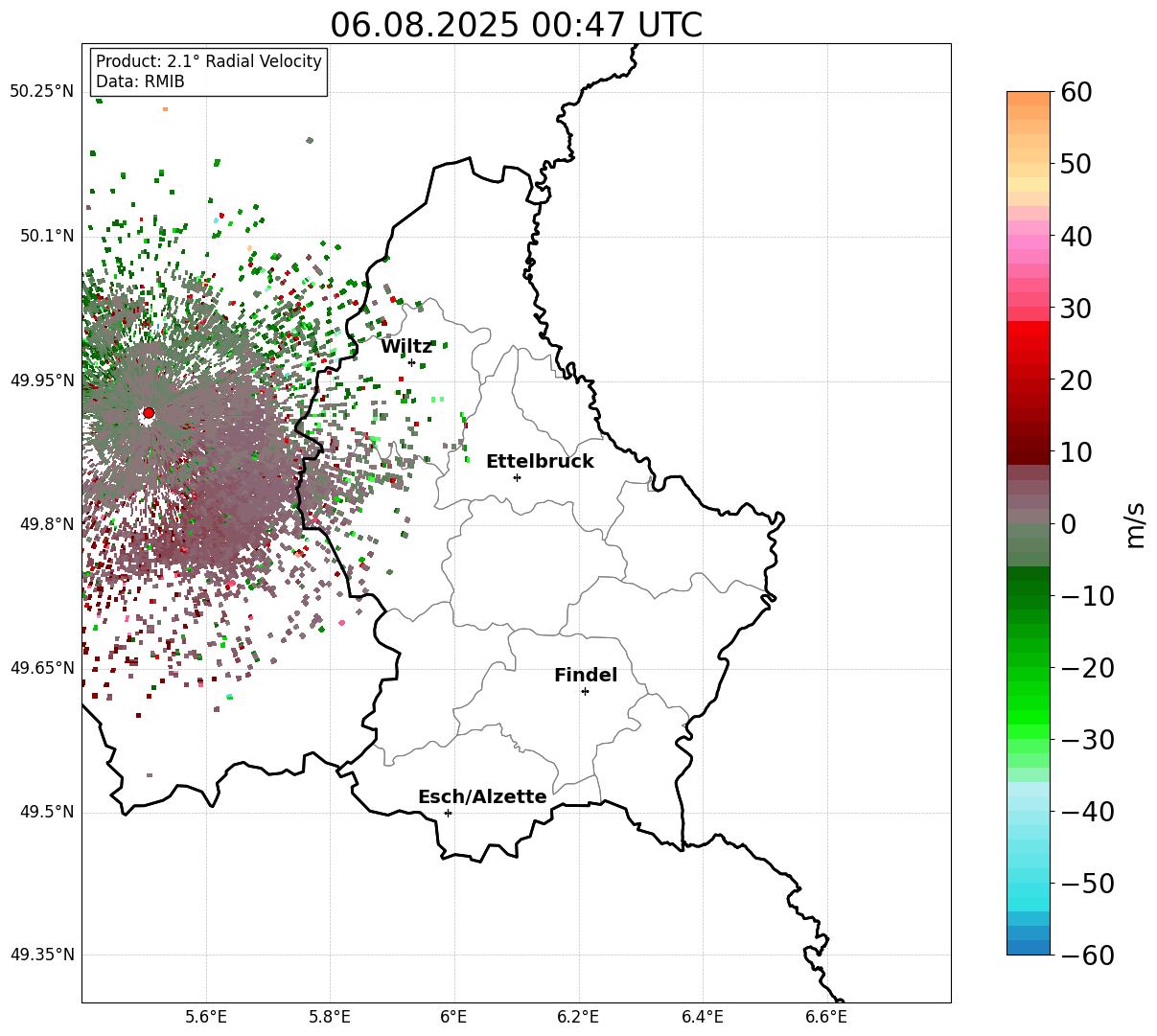Click the 6.2°E longitude label
1157x1036 pixels.
pyautogui.click(x=579, y=1017)
